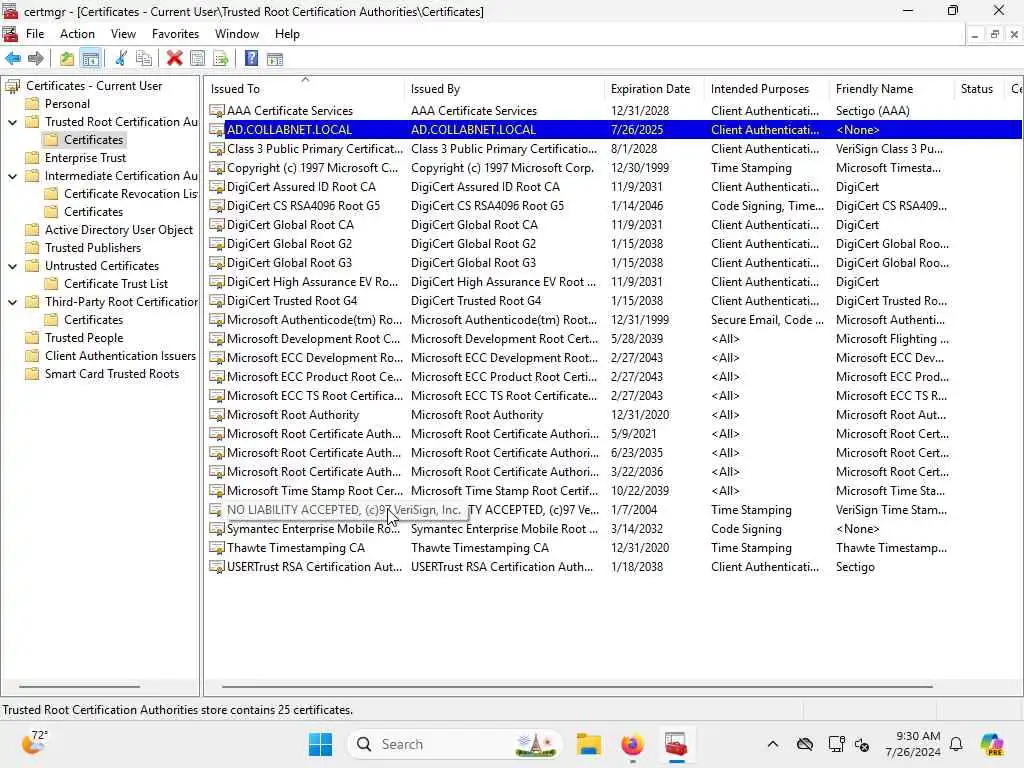Toggle Show/Hide Console Tree button
Image resolution: width=1024 pixels, height=768 pixels.
(x=91, y=59)
